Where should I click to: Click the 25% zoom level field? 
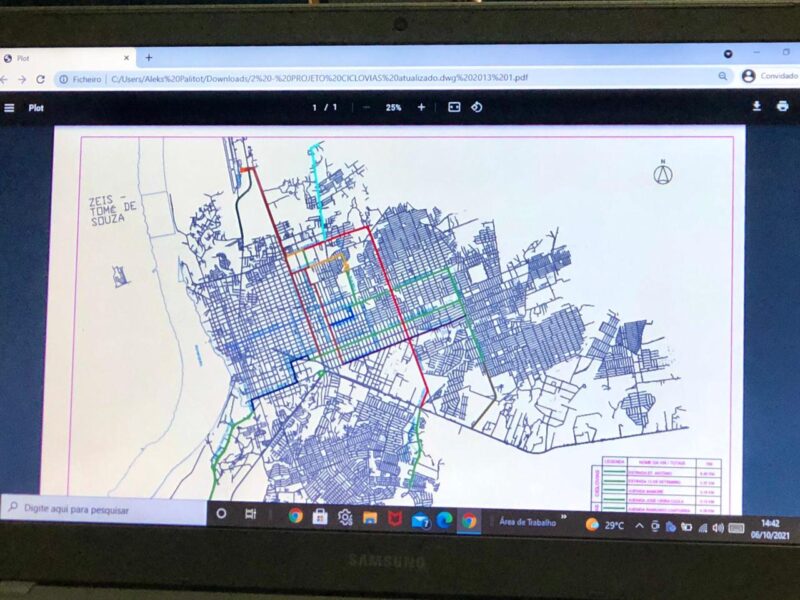[x=394, y=107]
